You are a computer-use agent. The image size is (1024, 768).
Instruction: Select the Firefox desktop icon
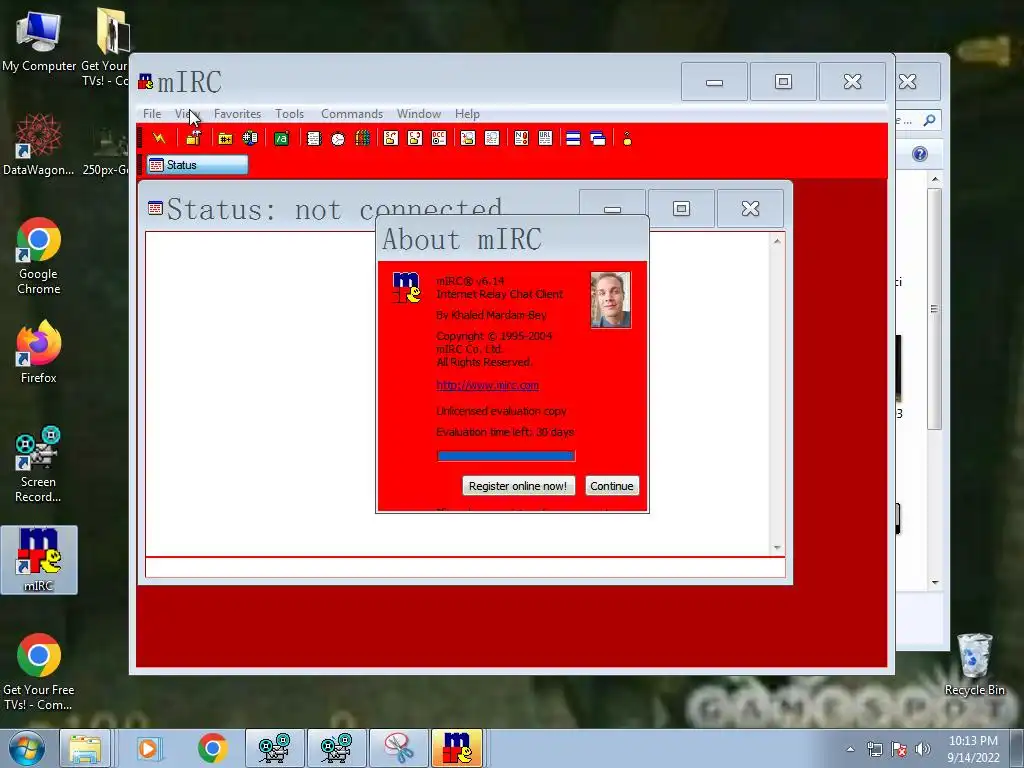(39, 352)
